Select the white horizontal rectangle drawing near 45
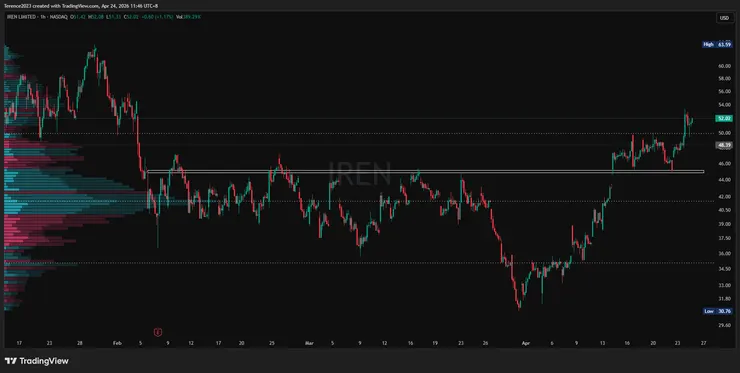Viewport: 740px width, 373px height. click(x=426, y=172)
